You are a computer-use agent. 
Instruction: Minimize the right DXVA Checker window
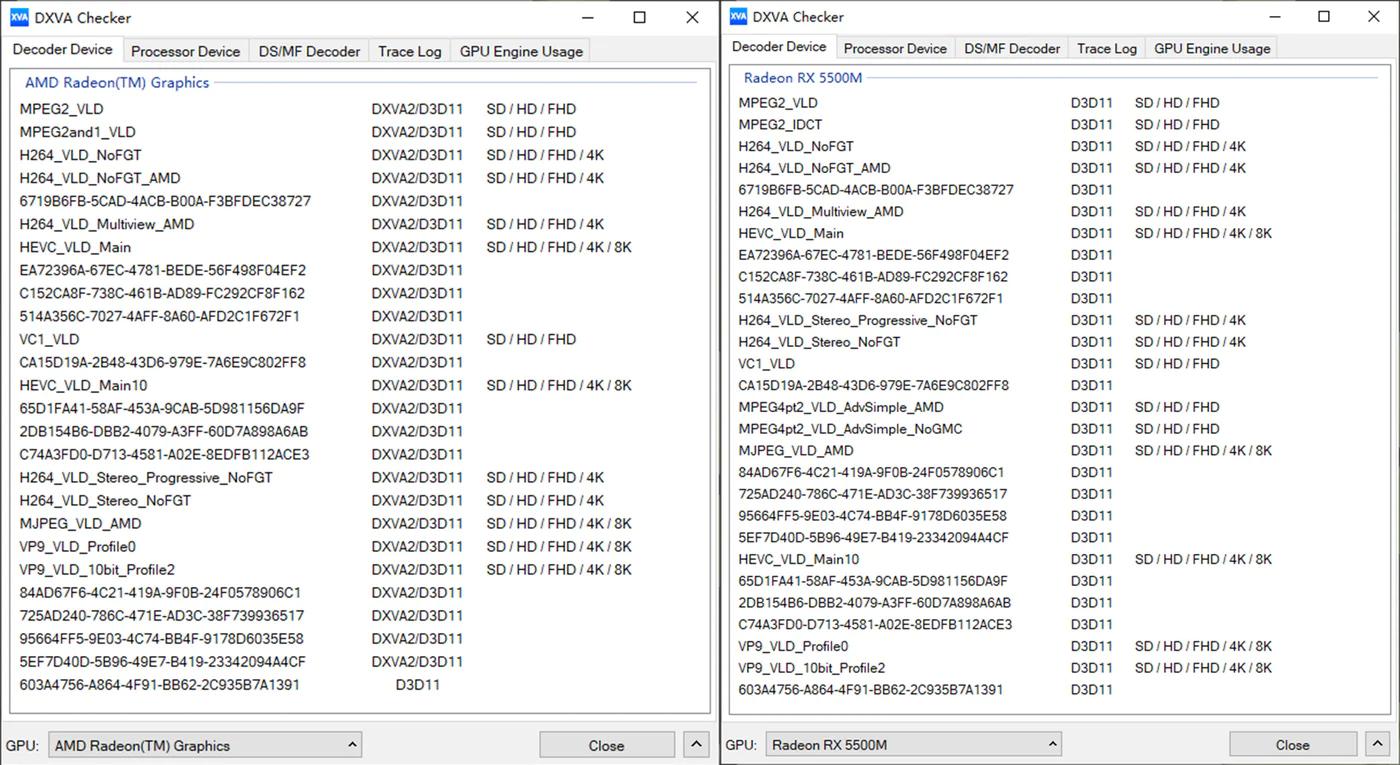[1275, 16]
